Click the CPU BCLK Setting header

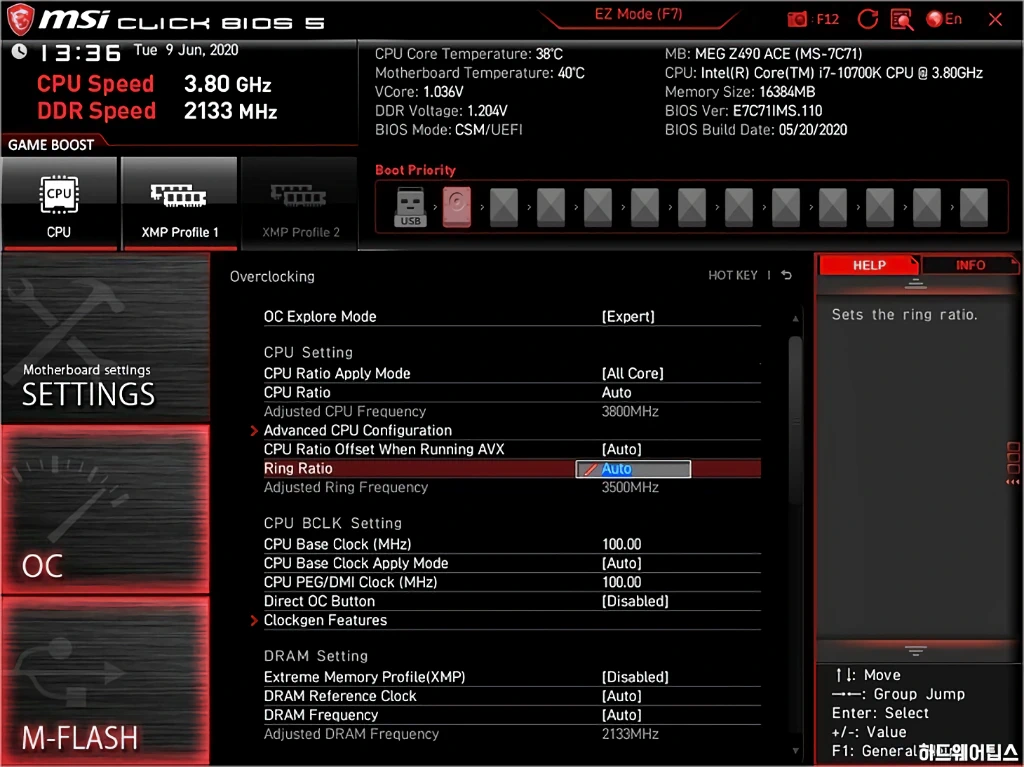pos(332,523)
